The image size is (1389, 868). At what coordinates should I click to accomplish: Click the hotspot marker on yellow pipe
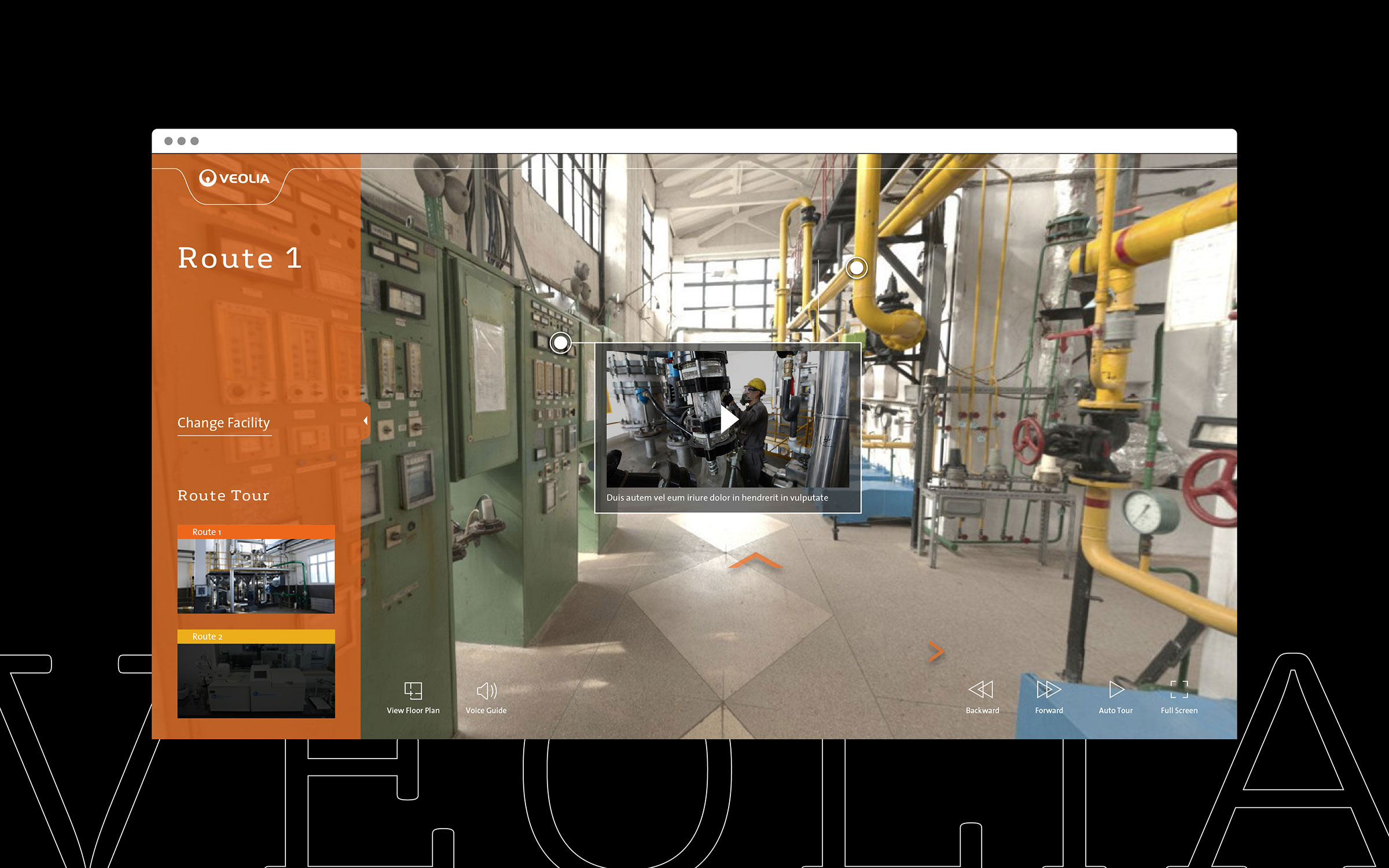(856, 268)
